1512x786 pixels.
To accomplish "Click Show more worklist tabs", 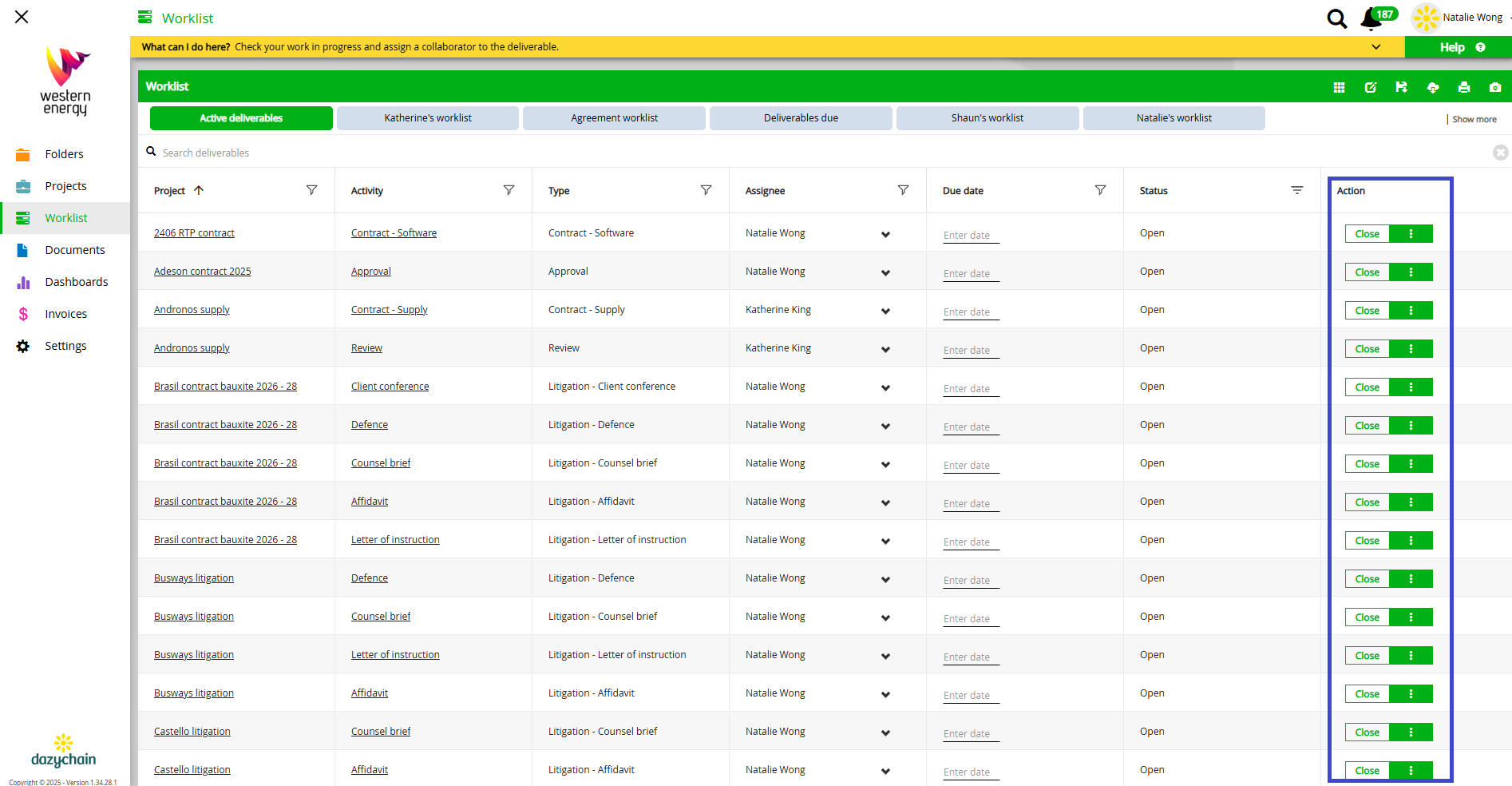I will tap(1474, 119).
